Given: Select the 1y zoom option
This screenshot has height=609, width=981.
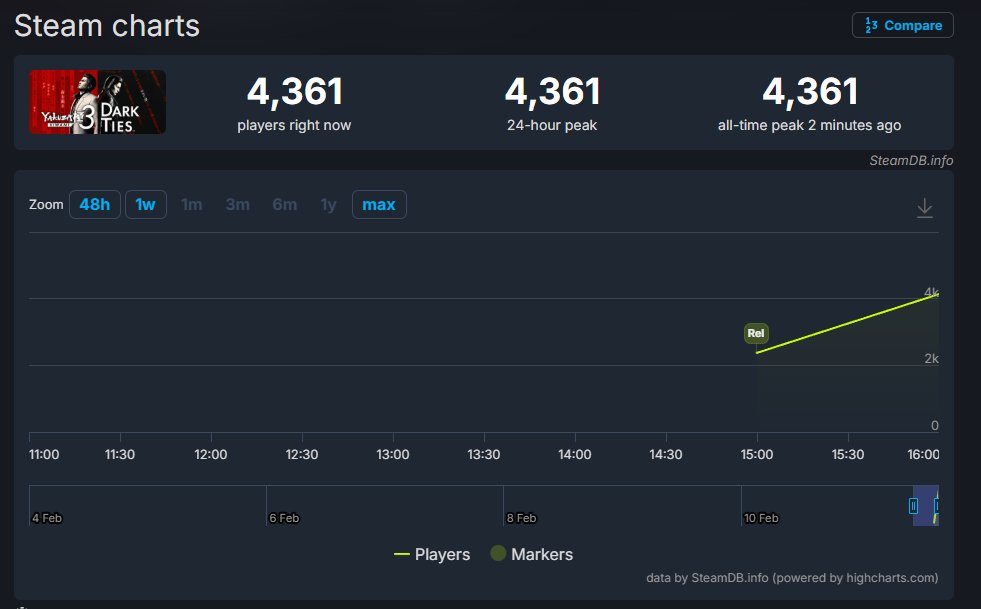Looking at the screenshot, I should pos(328,205).
